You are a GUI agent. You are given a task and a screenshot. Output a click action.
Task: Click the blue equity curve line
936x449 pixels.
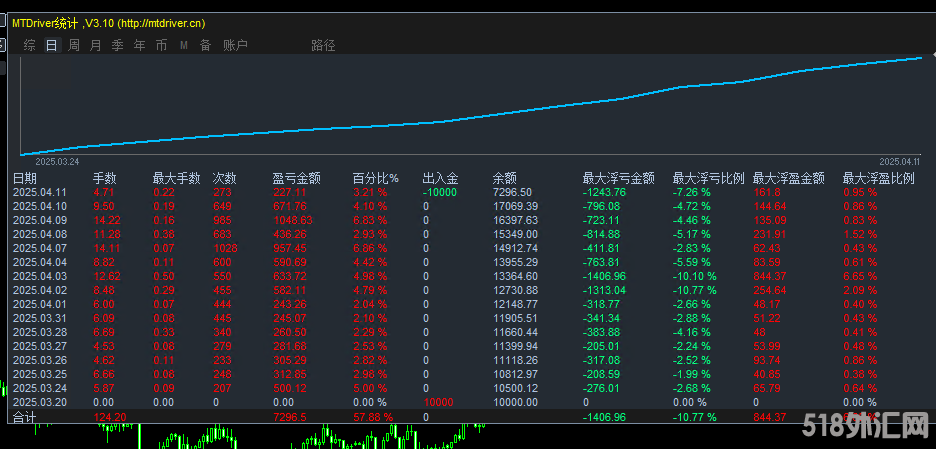pyautogui.click(x=472, y=118)
